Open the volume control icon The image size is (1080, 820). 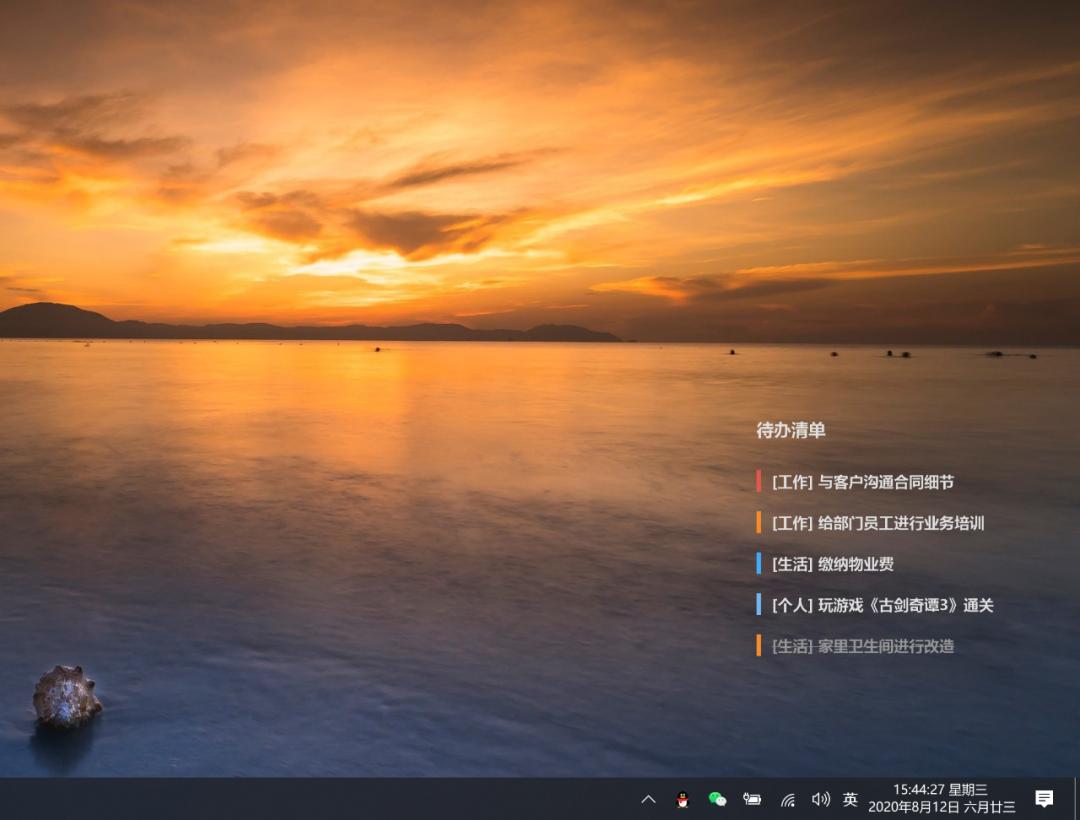tap(820, 799)
